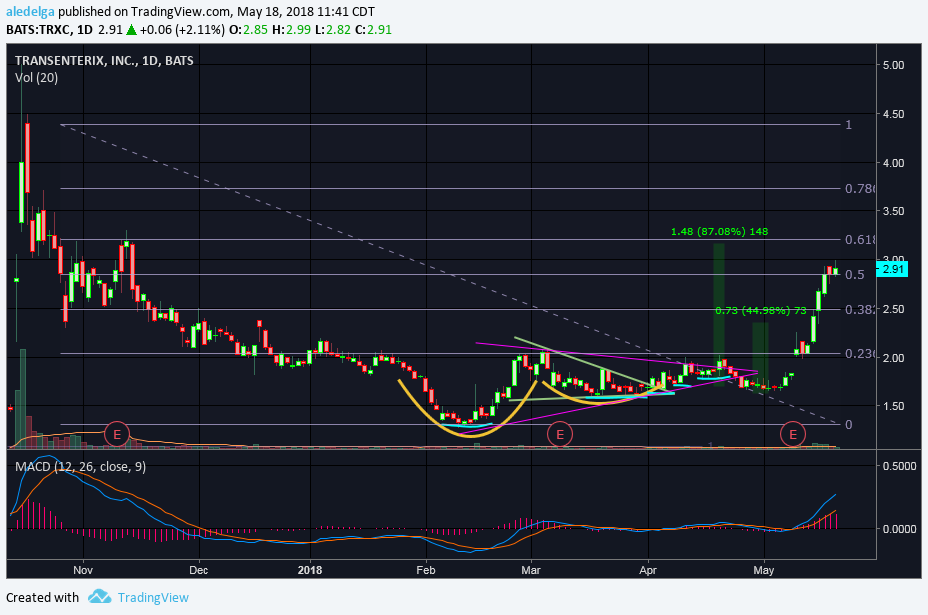The width and height of the screenshot is (928, 615).
Task: Click the earnings E marker in November
Action: coord(117,434)
